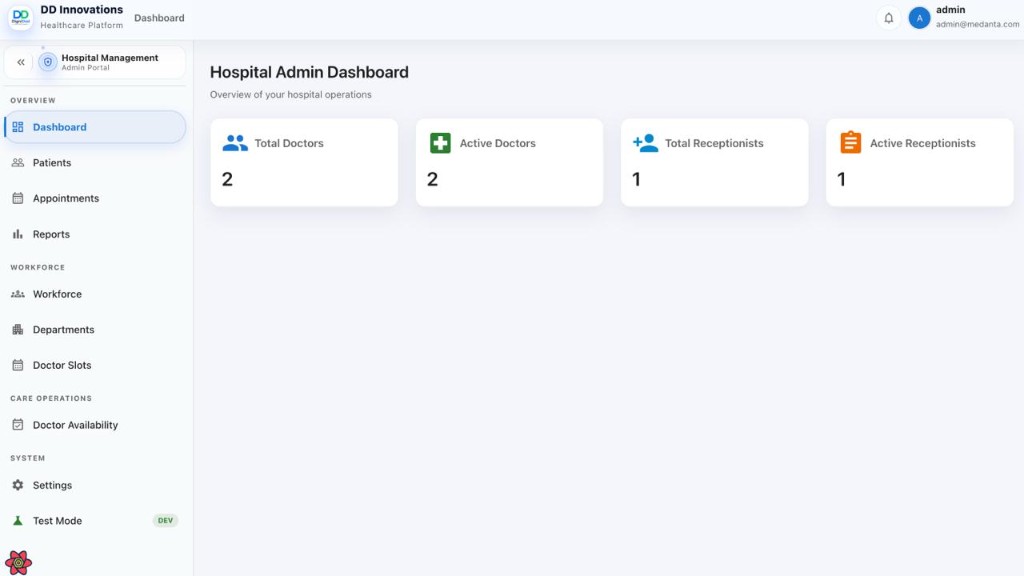Viewport: 1024px width, 576px height.
Task: Click the Hospital Management shield icon
Action: point(48,62)
